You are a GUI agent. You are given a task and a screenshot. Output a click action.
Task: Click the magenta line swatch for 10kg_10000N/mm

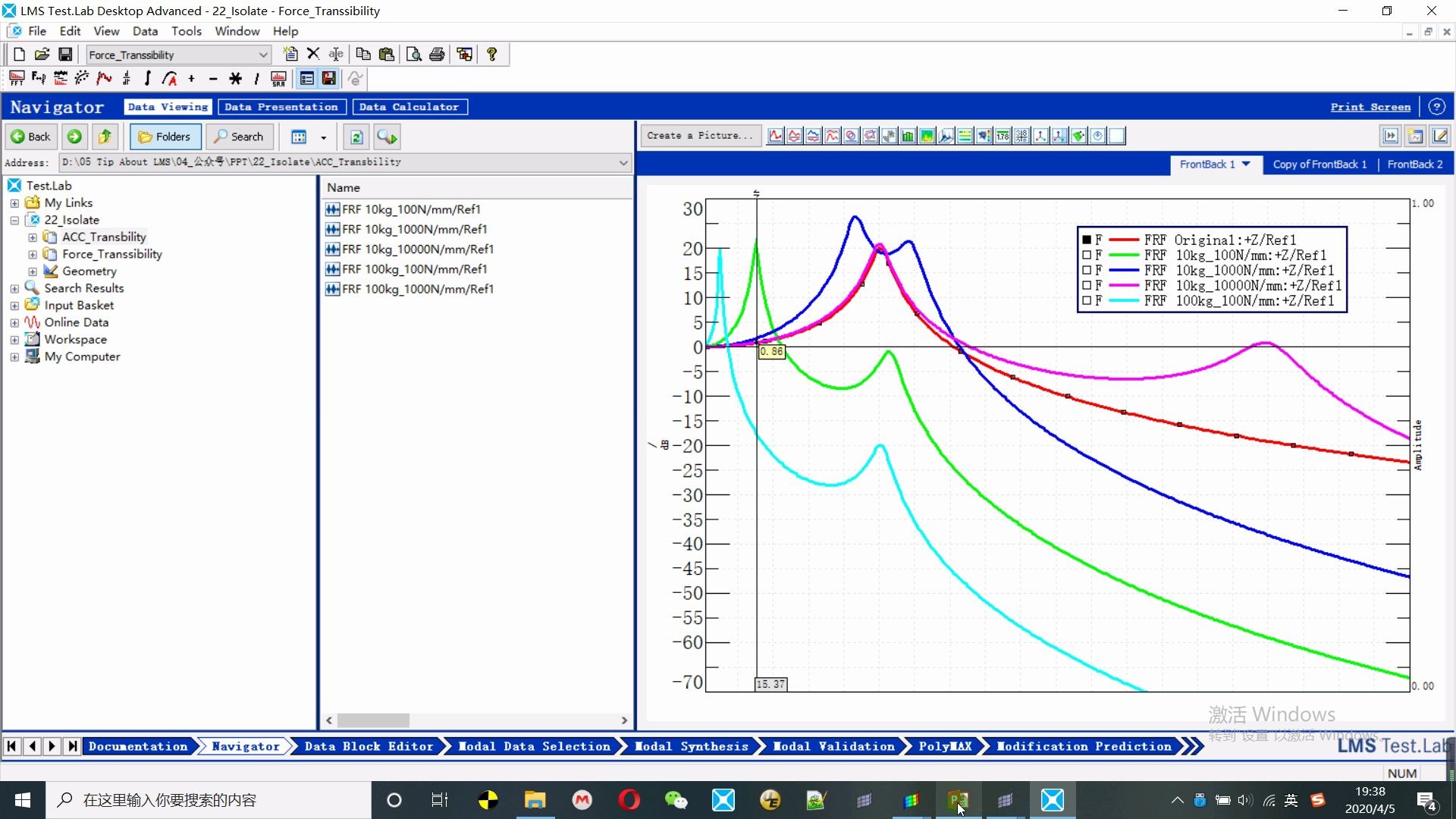(1125, 285)
